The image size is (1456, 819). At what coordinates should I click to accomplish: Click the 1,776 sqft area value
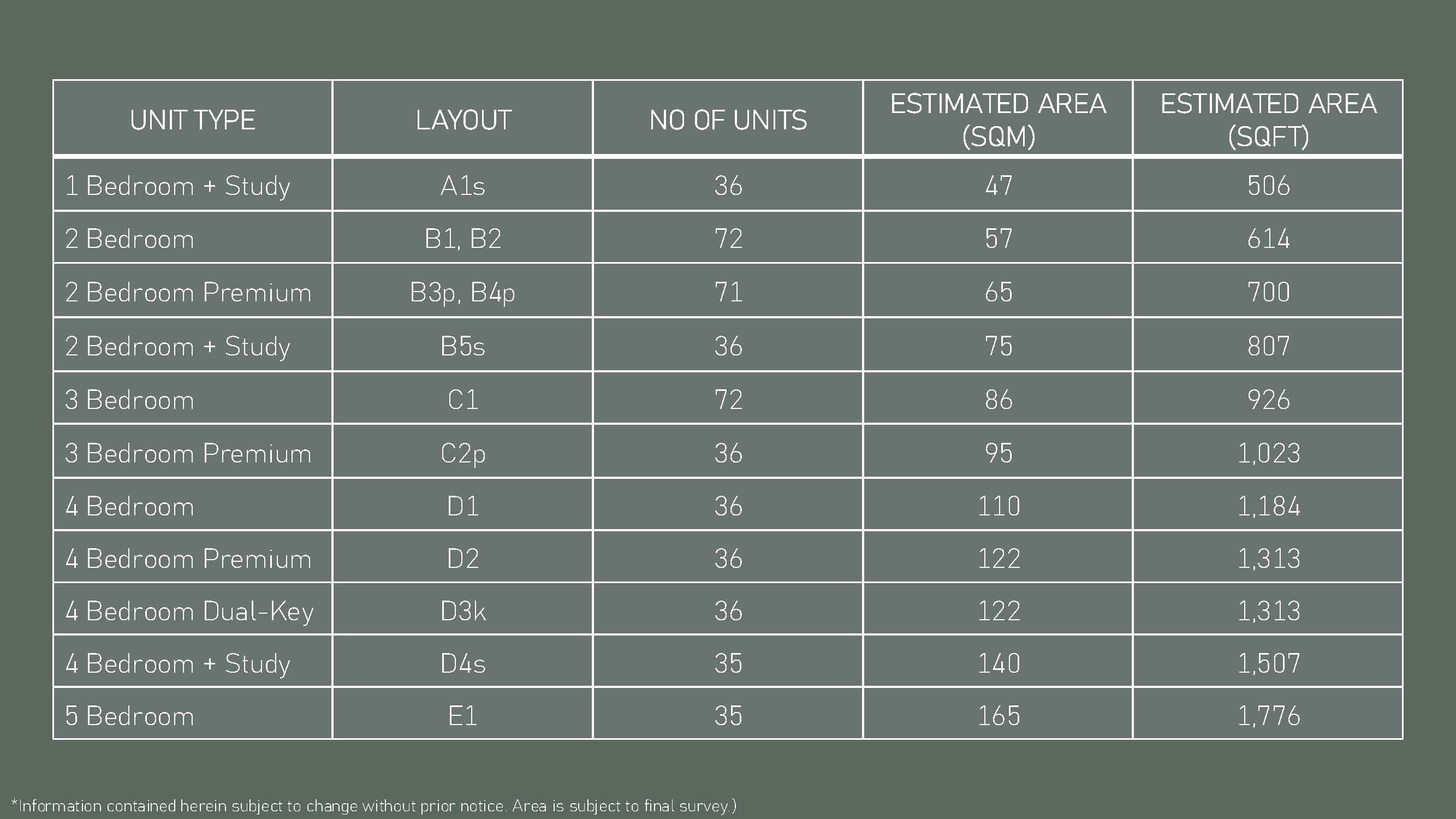(1268, 716)
